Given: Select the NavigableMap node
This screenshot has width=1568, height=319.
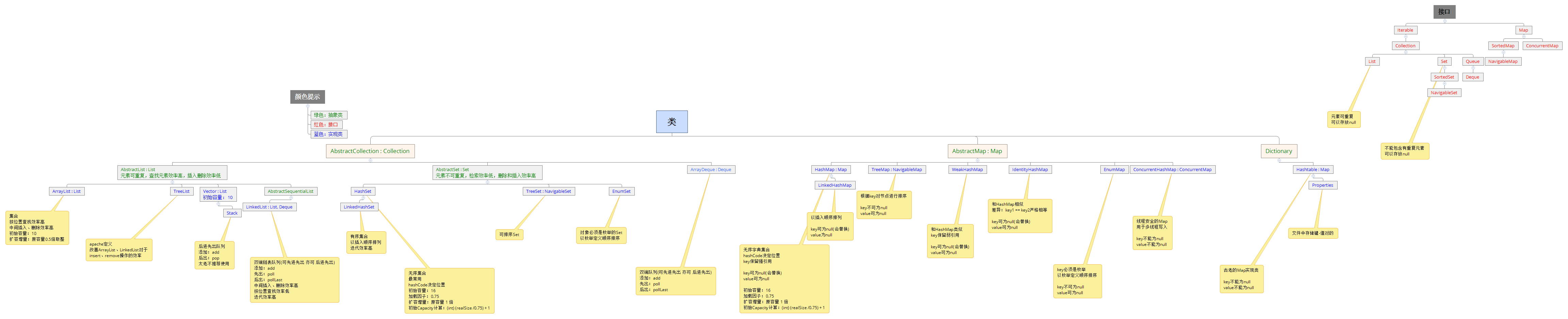Looking at the screenshot, I should point(1503,62).
